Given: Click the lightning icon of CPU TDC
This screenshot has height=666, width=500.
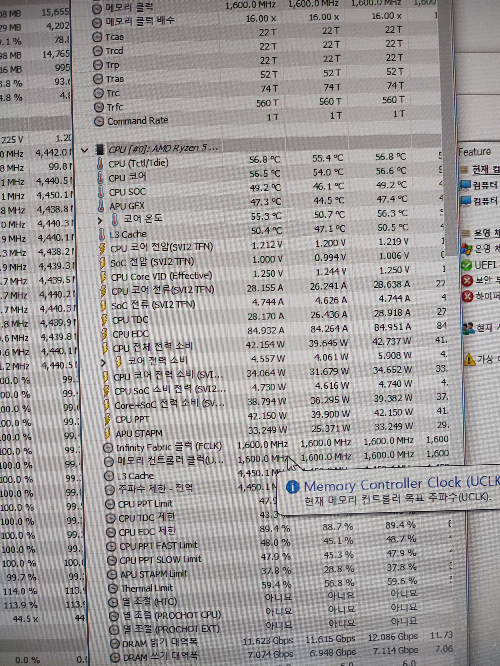Looking at the screenshot, I should click(x=104, y=320).
